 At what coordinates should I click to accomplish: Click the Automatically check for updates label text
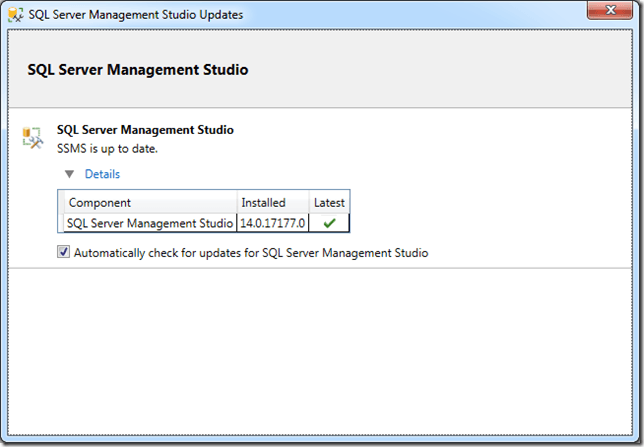click(251, 253)
